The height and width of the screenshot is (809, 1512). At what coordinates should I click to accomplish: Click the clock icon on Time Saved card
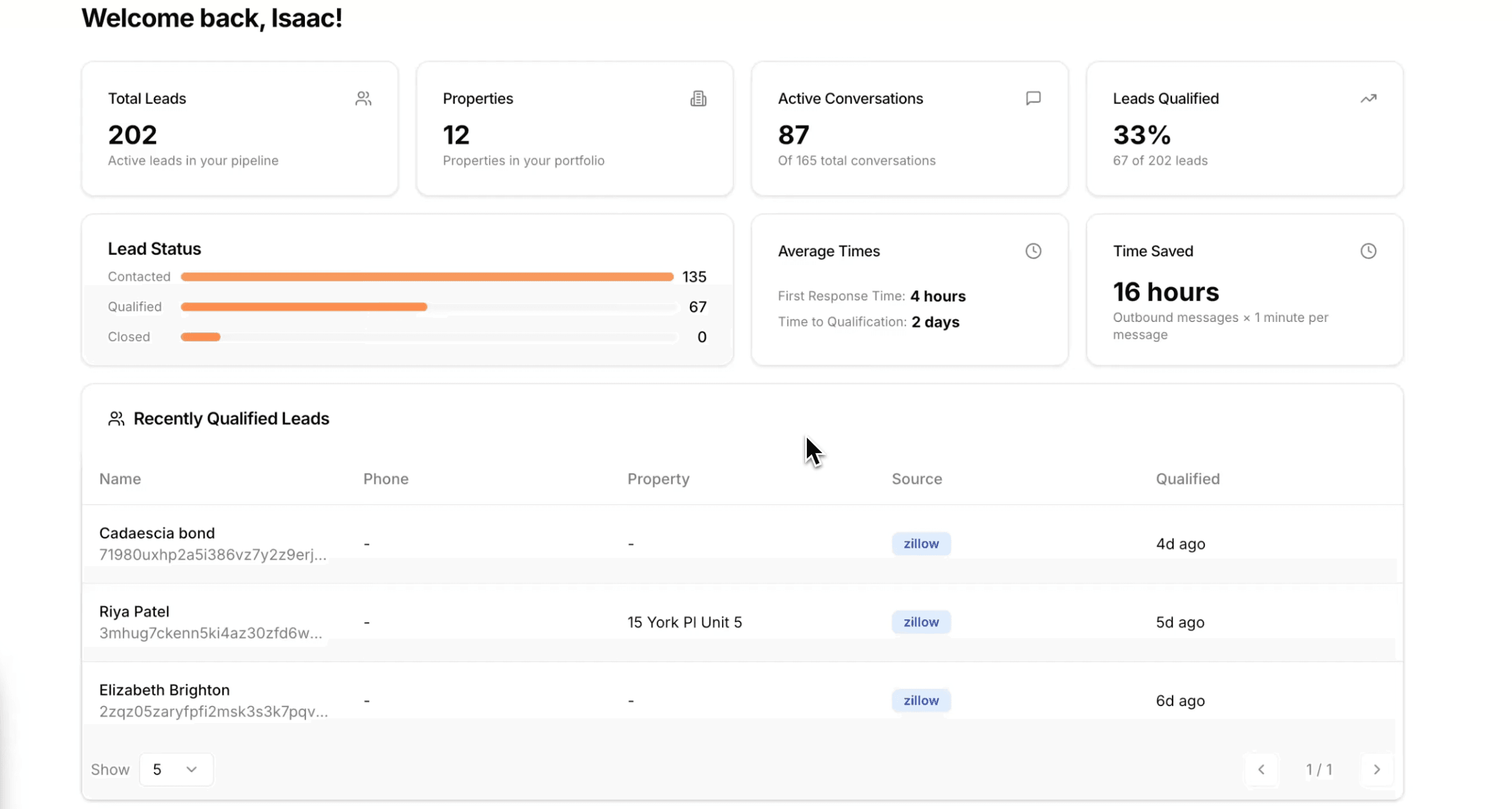tap(1368, 251)
